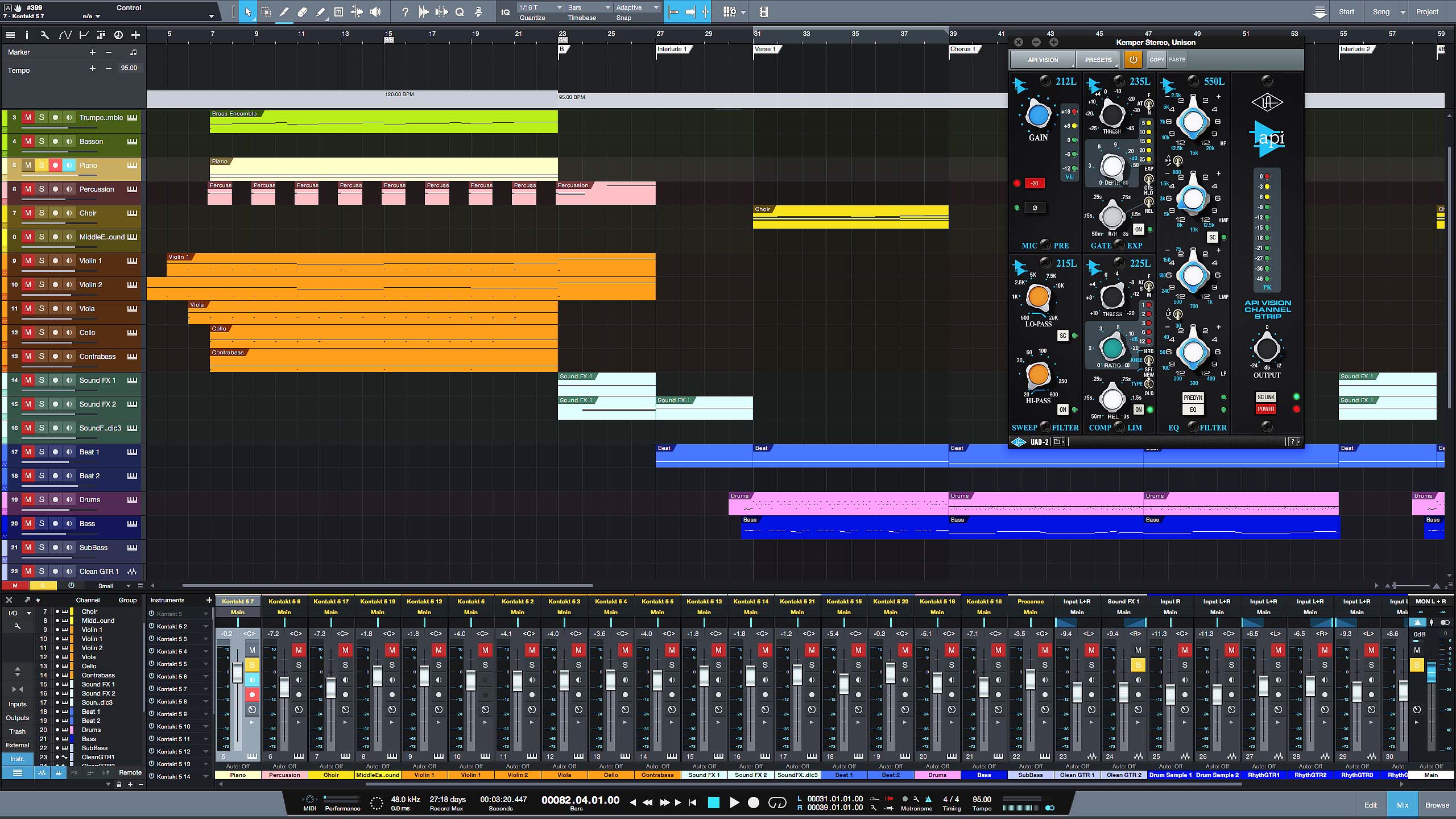Go to the Start page

coord(1346,12)
